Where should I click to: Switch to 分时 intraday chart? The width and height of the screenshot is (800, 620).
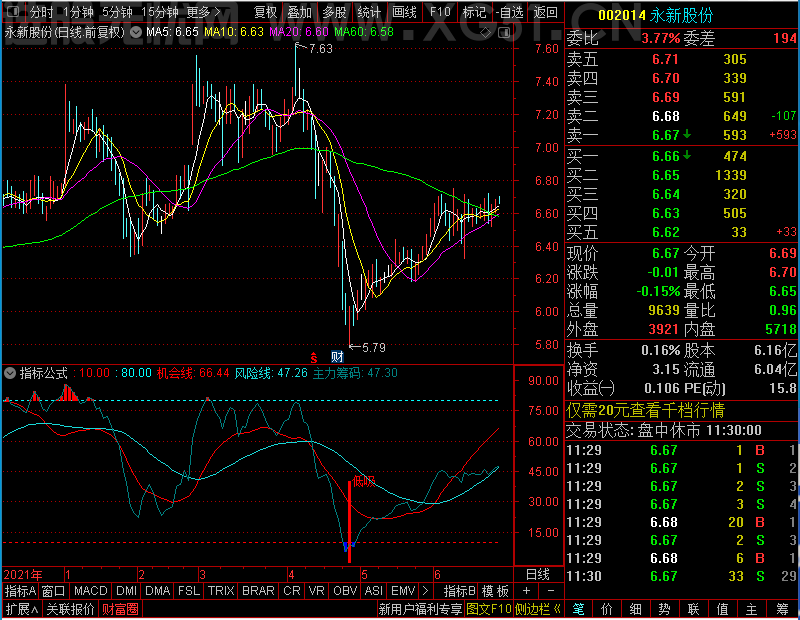click(41, 12)
